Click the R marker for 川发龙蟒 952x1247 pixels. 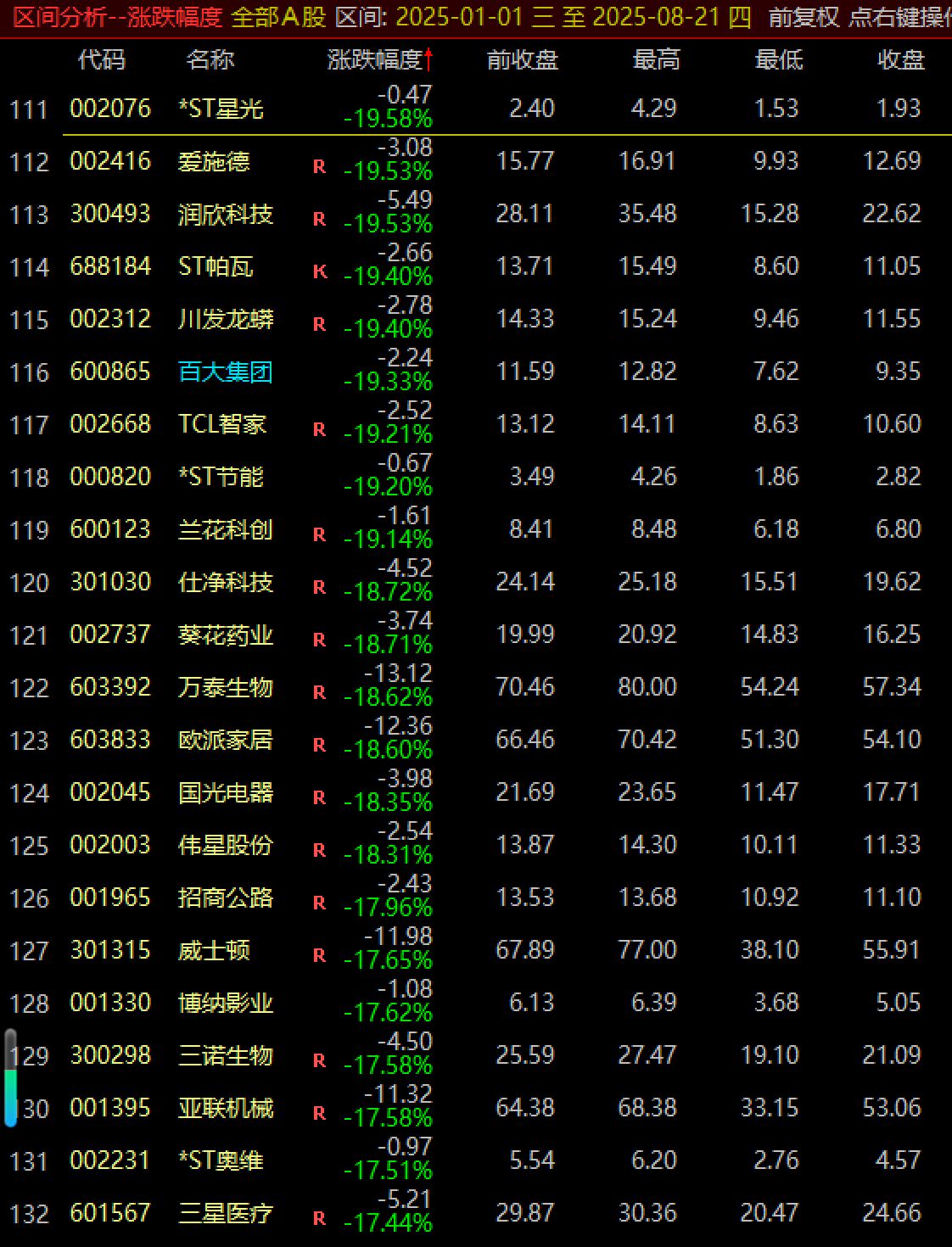tap(319, 325)
